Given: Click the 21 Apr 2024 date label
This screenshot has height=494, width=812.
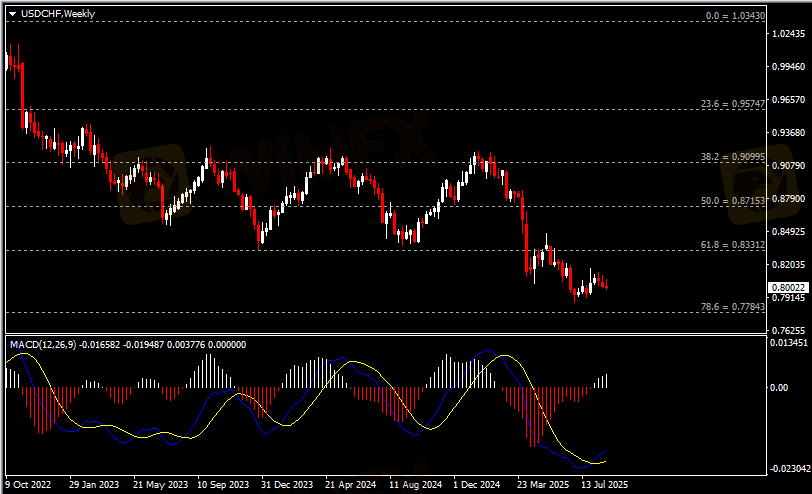Looking at the screenshot, I should click(x=351, y=485).
